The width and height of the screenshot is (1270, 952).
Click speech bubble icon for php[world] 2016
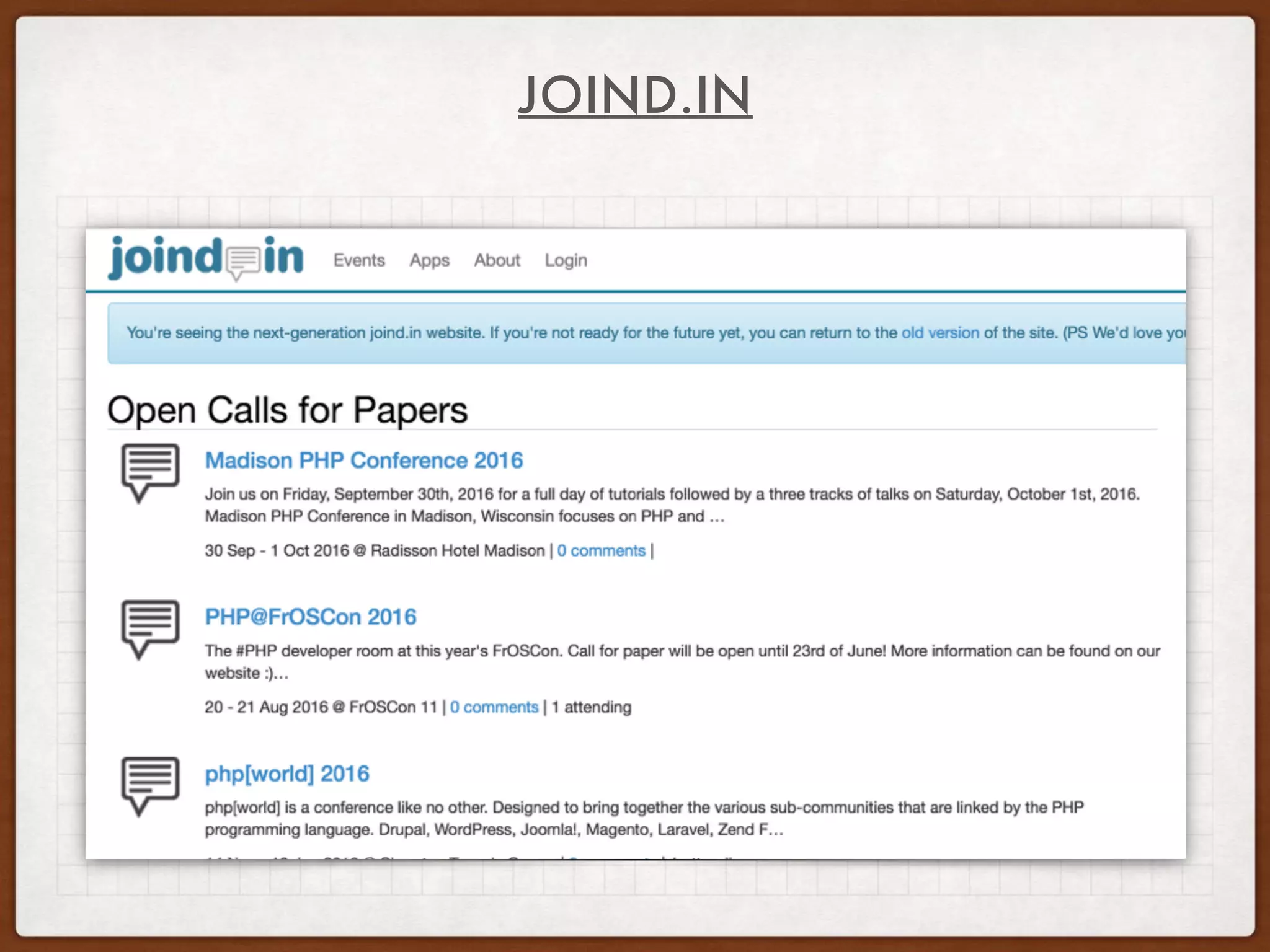click(x=150, y=787)
